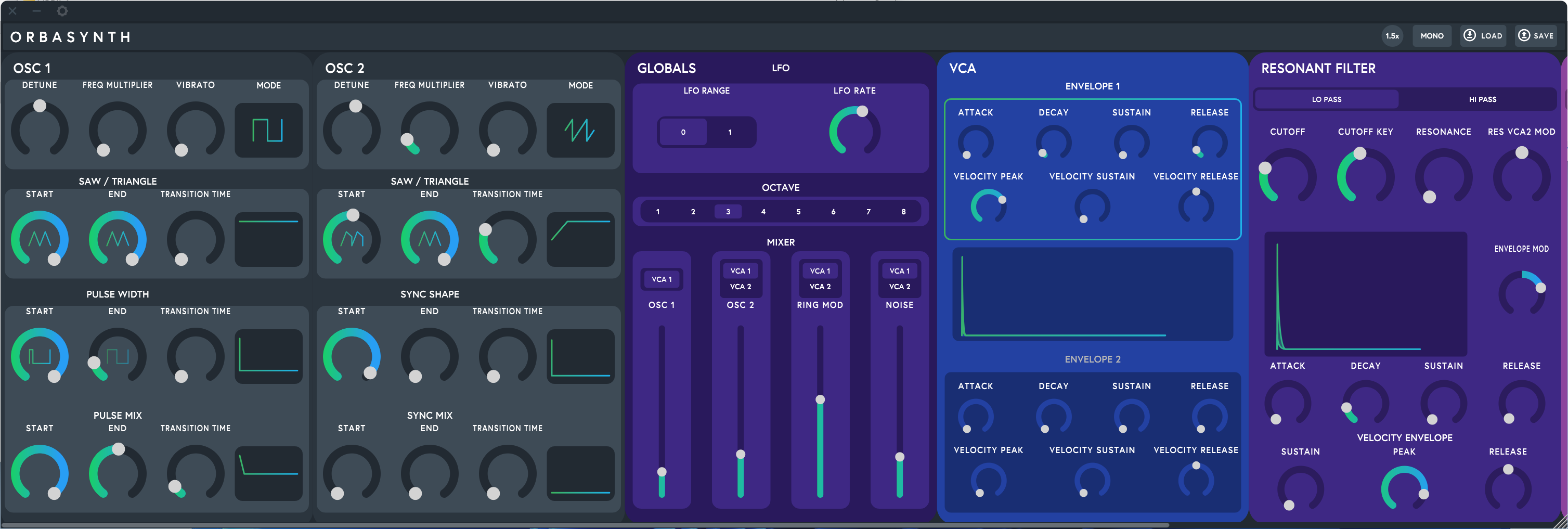Click OSC 1 Pulse Mix End knob
Viewport: 1568px width, 529px height.
pos(118,472)
